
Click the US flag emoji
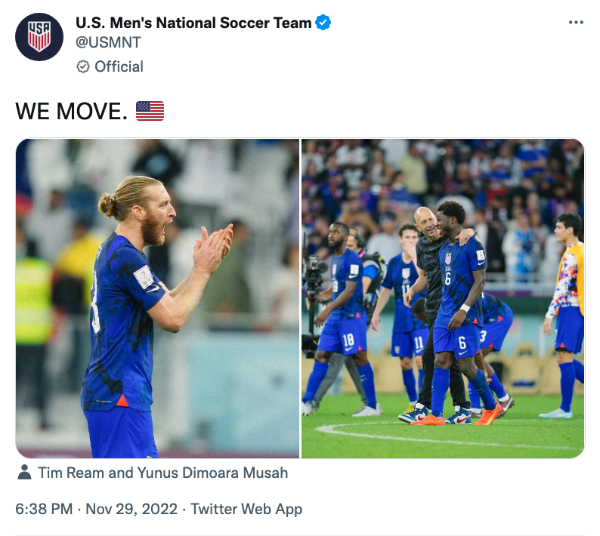(x=150, y=111)
